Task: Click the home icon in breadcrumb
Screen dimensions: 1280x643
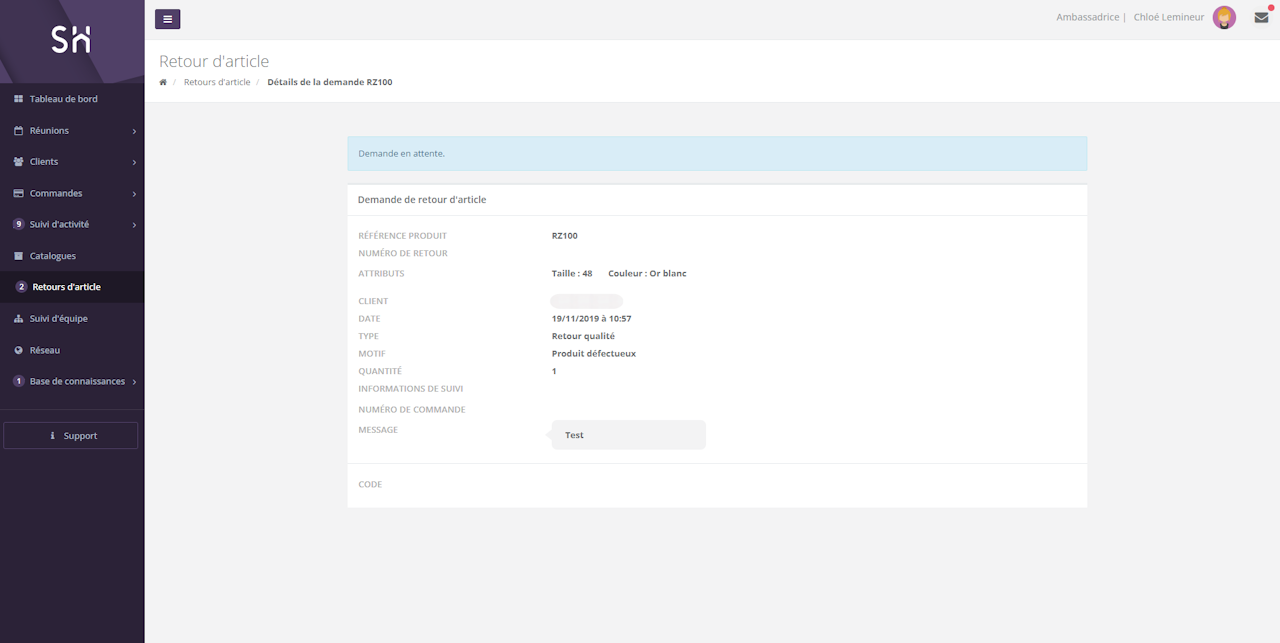Action: [x=163, y=82]
